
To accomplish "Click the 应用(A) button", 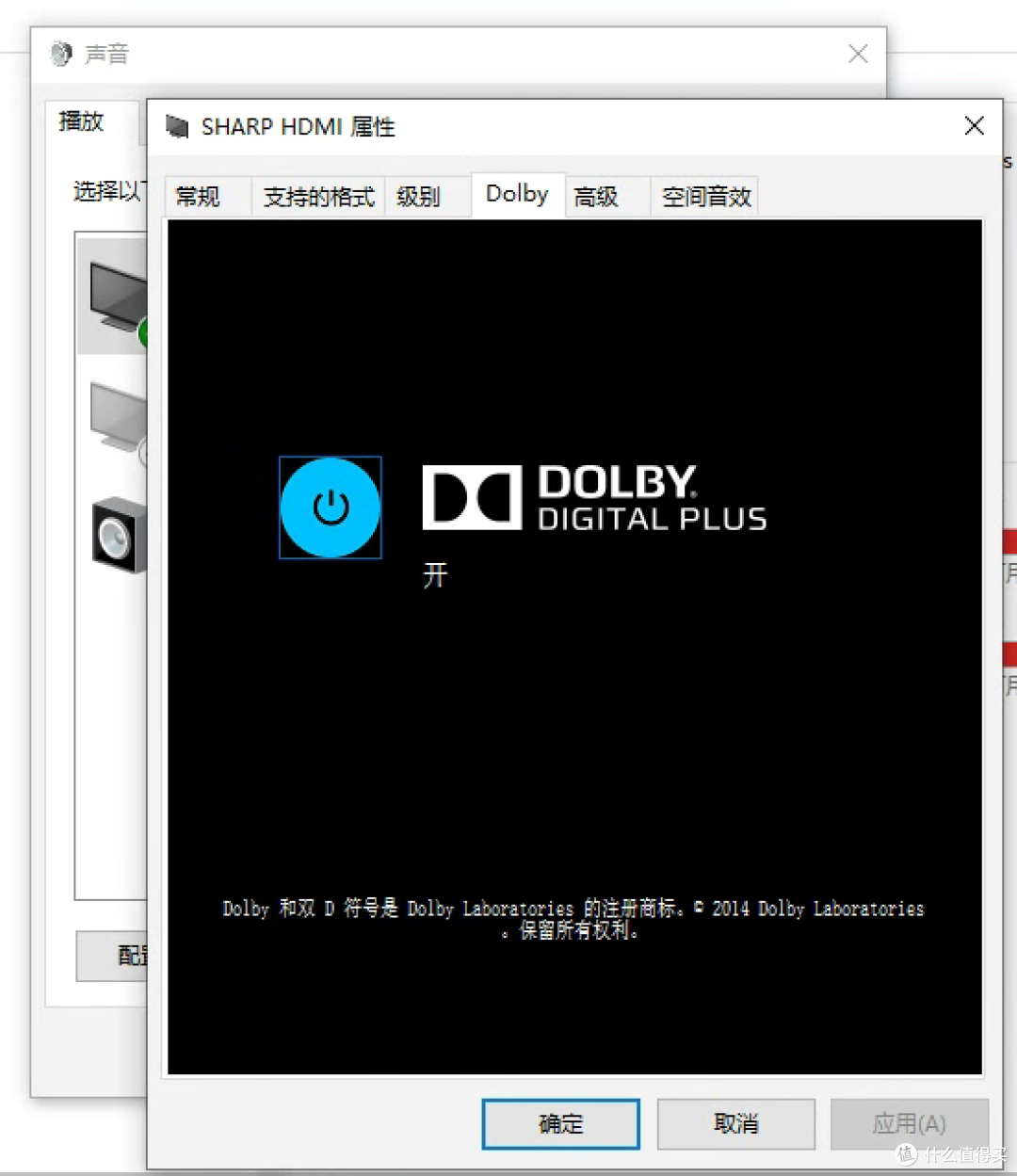I will pyautogui.click(x=909, y=1123).
